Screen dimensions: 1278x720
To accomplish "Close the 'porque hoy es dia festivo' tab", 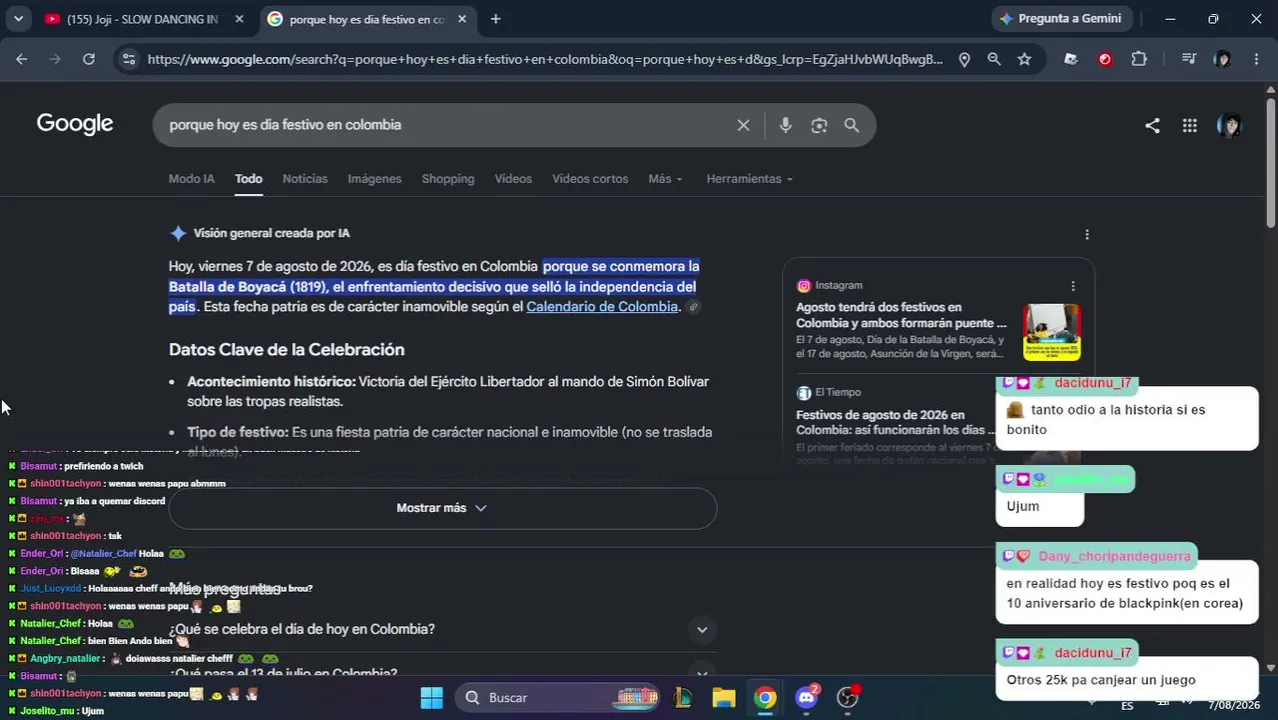I will coord(461,19).
